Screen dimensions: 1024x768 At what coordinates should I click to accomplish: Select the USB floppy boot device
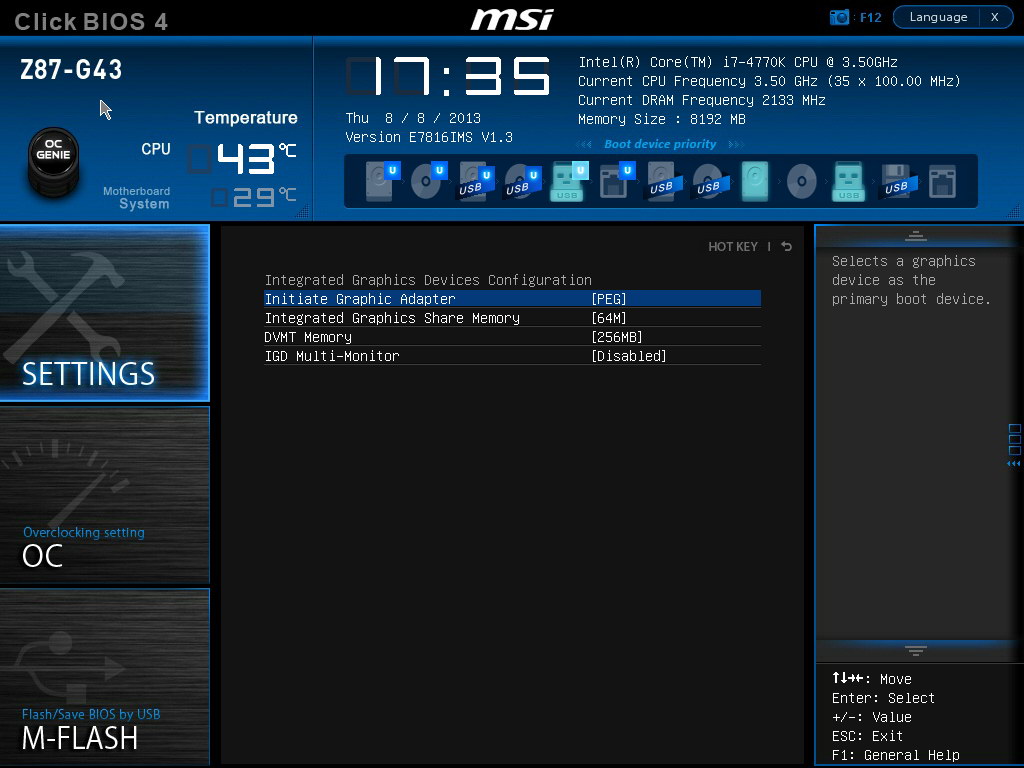point(898,181)
